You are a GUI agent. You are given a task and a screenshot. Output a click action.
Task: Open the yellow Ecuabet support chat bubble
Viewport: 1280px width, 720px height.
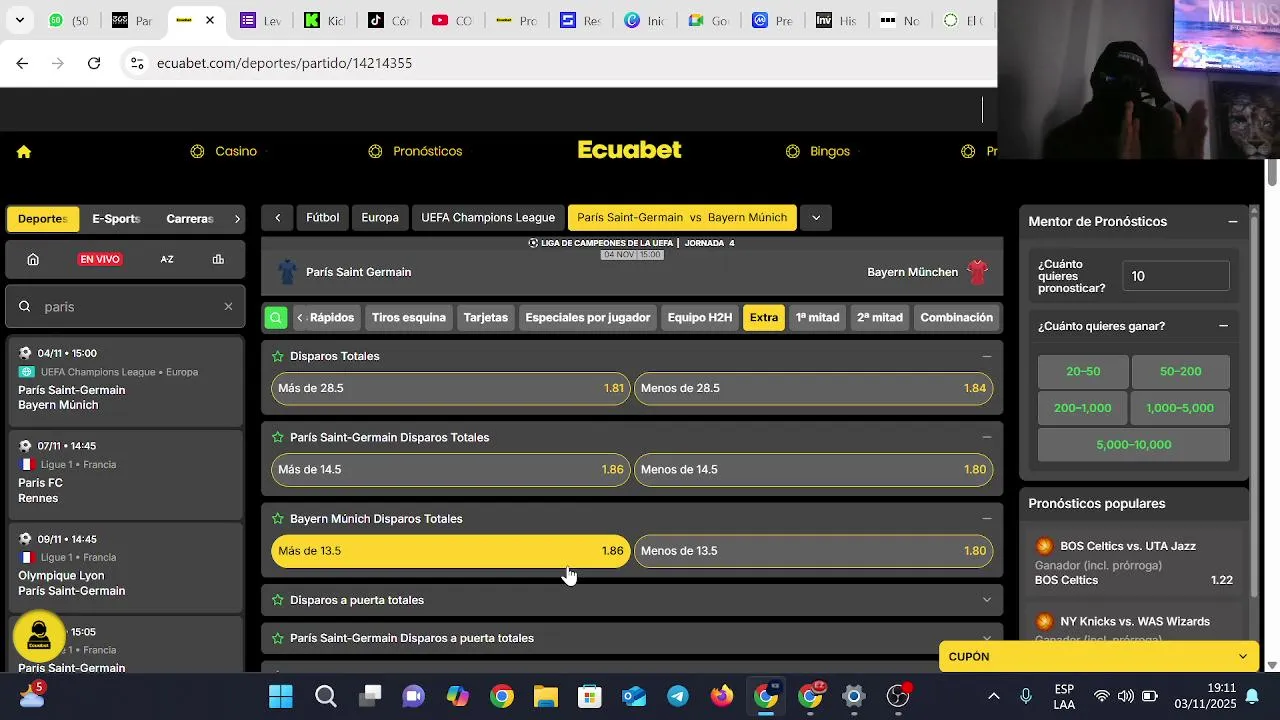tap(39, 636)
